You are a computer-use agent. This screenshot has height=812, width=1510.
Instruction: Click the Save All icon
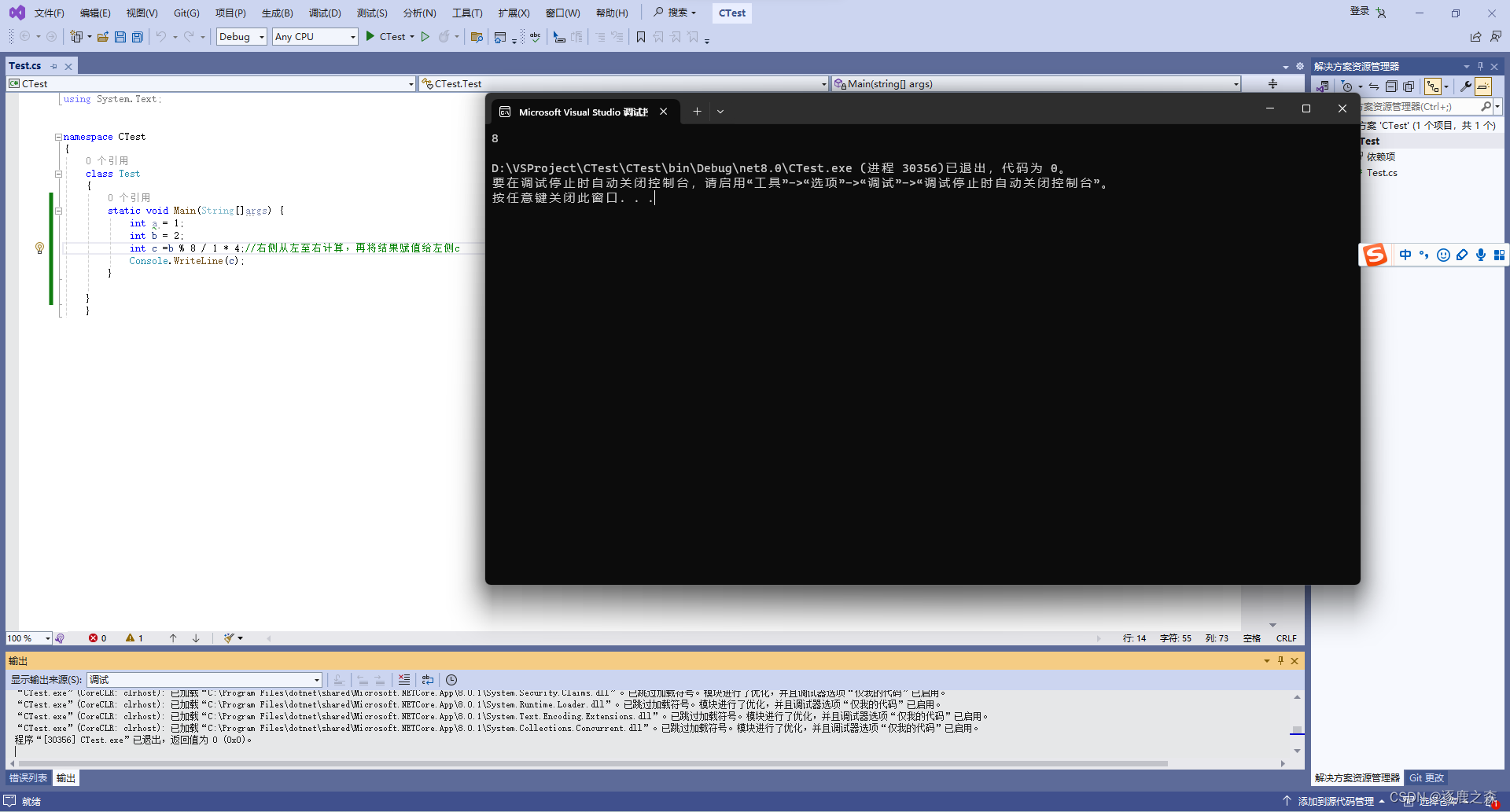(138, 37)
